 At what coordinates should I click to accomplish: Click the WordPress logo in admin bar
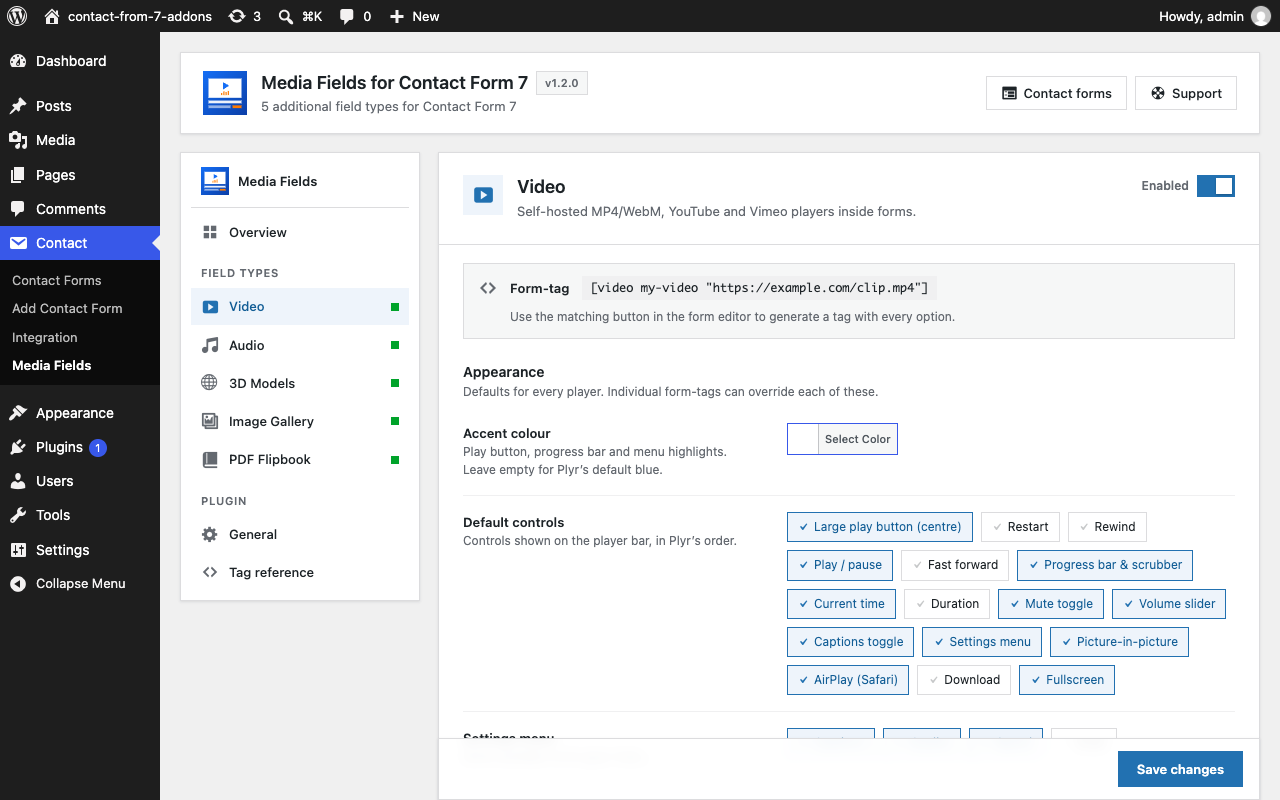pyautogui.click(x=17, y=16)
